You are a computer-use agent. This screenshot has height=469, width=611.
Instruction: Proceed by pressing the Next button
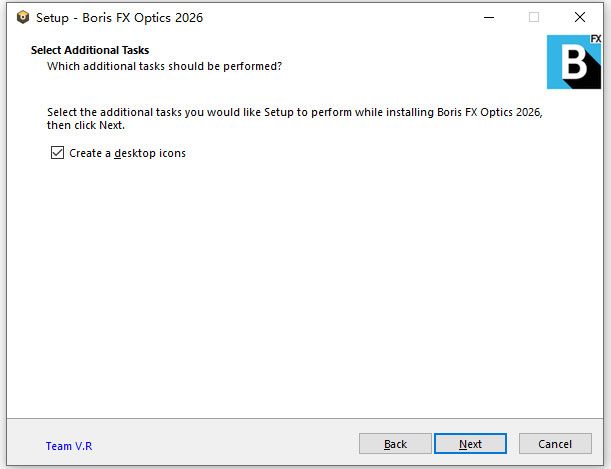470,444
